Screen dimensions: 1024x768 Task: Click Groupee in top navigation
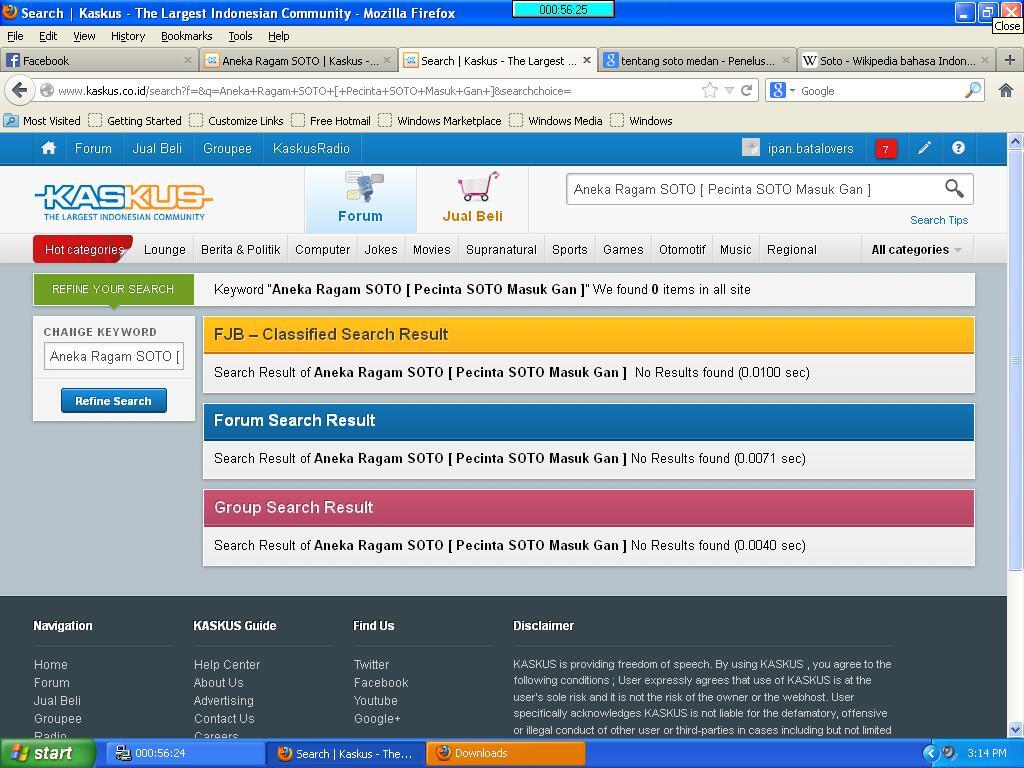[x=227, y=148]
